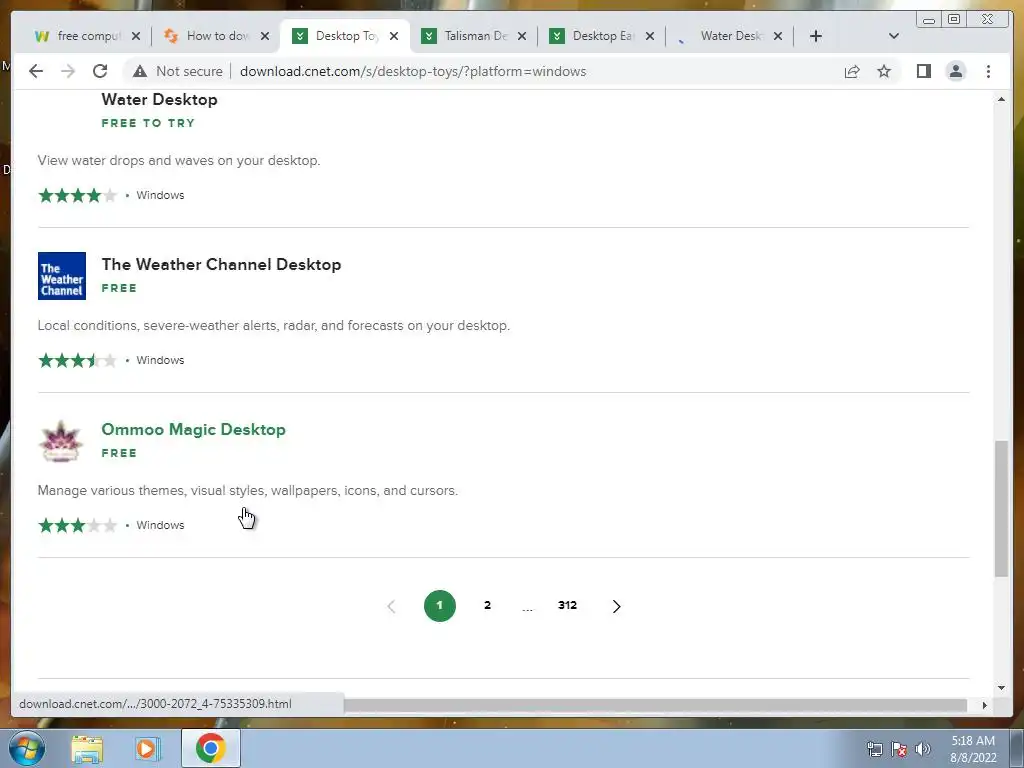Click the Water Desktop four-star rating
Screen dimensions: 1024x768
(77, 195)
